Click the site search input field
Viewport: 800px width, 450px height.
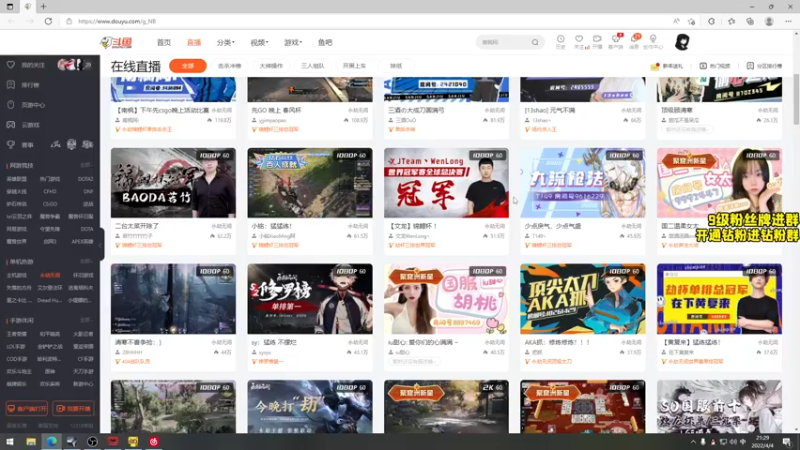pyautogui.click(x=504, y=42)
